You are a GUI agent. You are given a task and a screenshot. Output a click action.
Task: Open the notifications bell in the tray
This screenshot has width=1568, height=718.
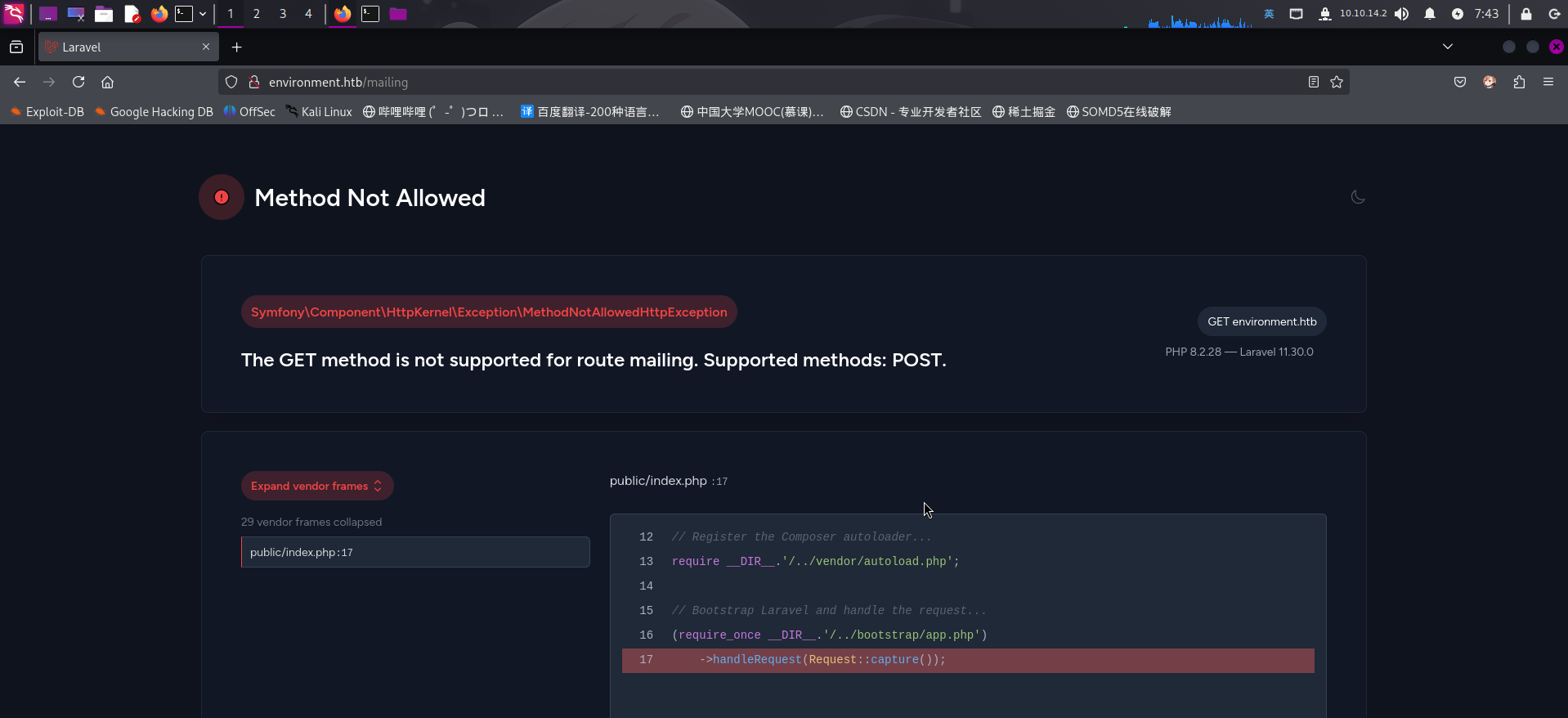click(1430, 14)
